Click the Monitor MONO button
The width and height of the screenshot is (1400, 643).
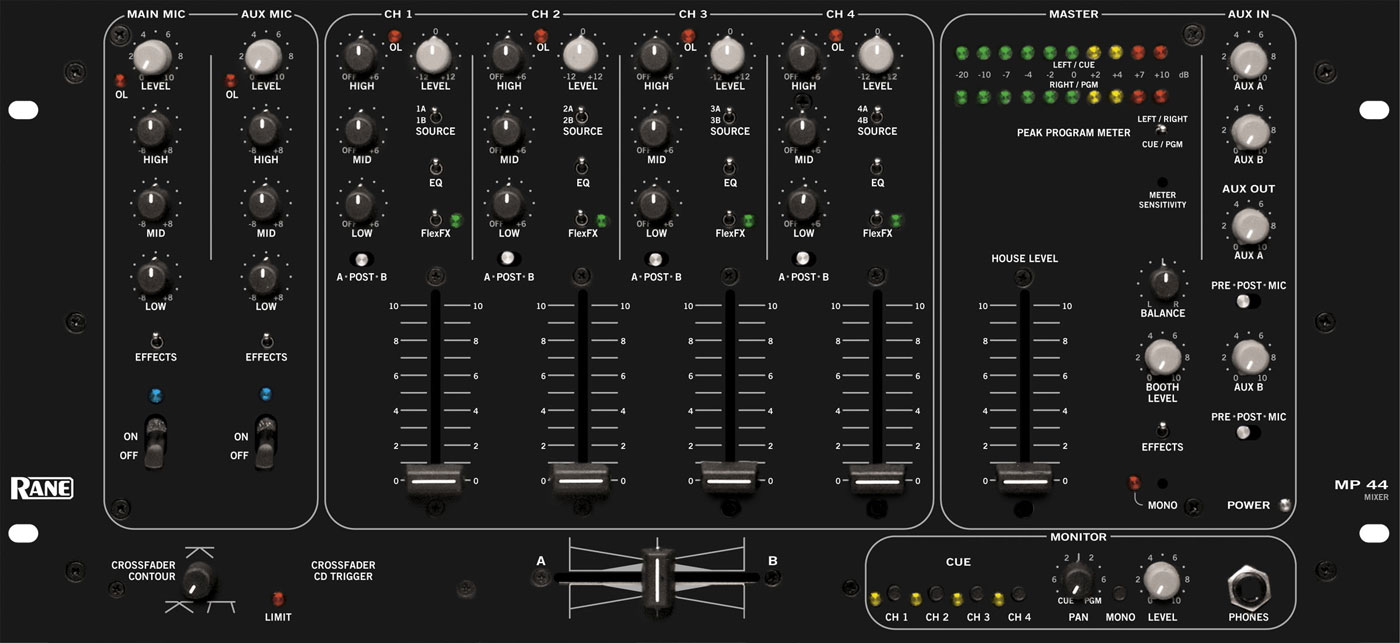1120,593
